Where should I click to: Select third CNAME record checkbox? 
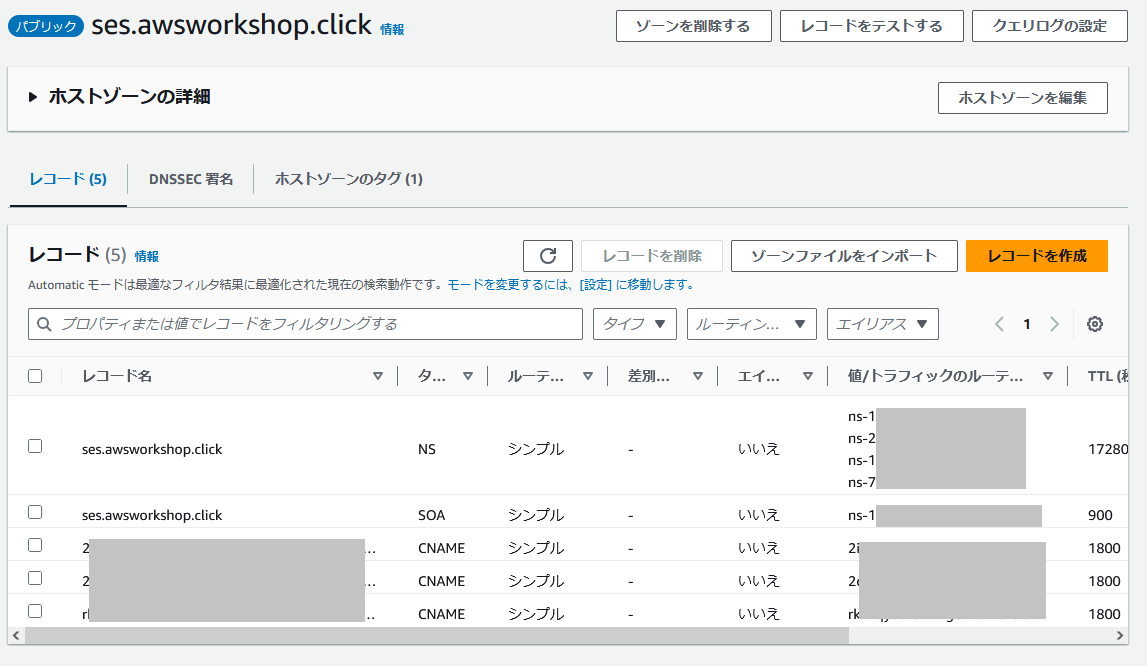click(35, 611)
